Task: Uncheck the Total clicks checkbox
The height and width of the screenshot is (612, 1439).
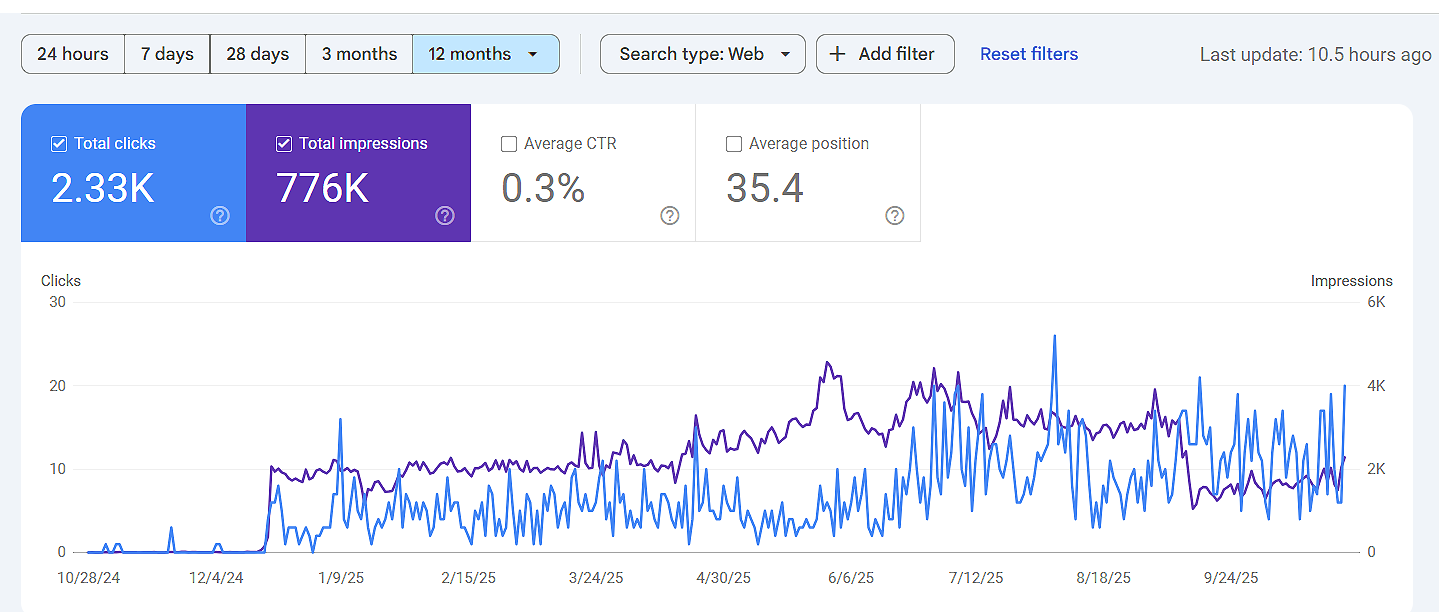Action: 59,143
